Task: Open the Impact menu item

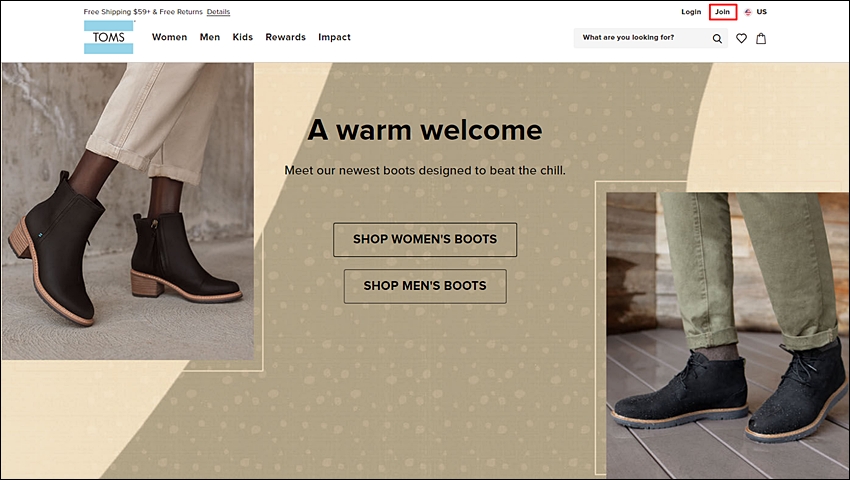Action: [334, 37]
